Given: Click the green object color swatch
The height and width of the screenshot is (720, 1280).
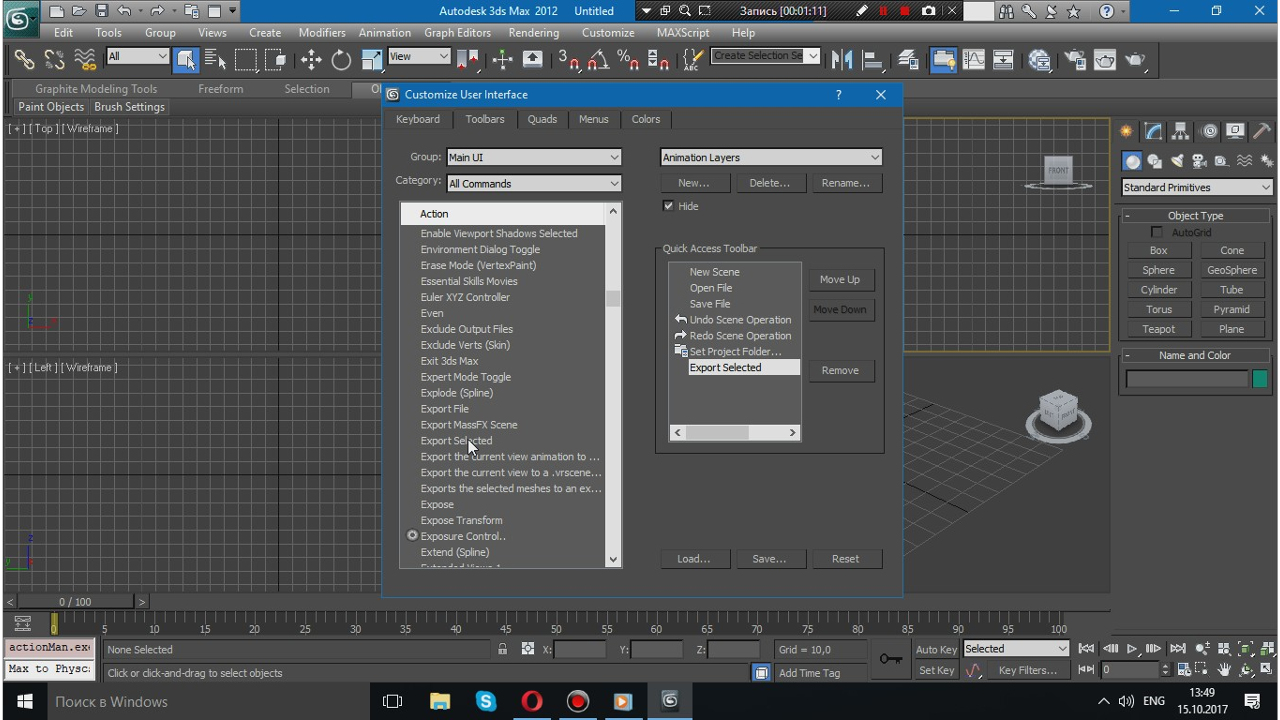Looking at the screenshot, I should point(1259,378).
